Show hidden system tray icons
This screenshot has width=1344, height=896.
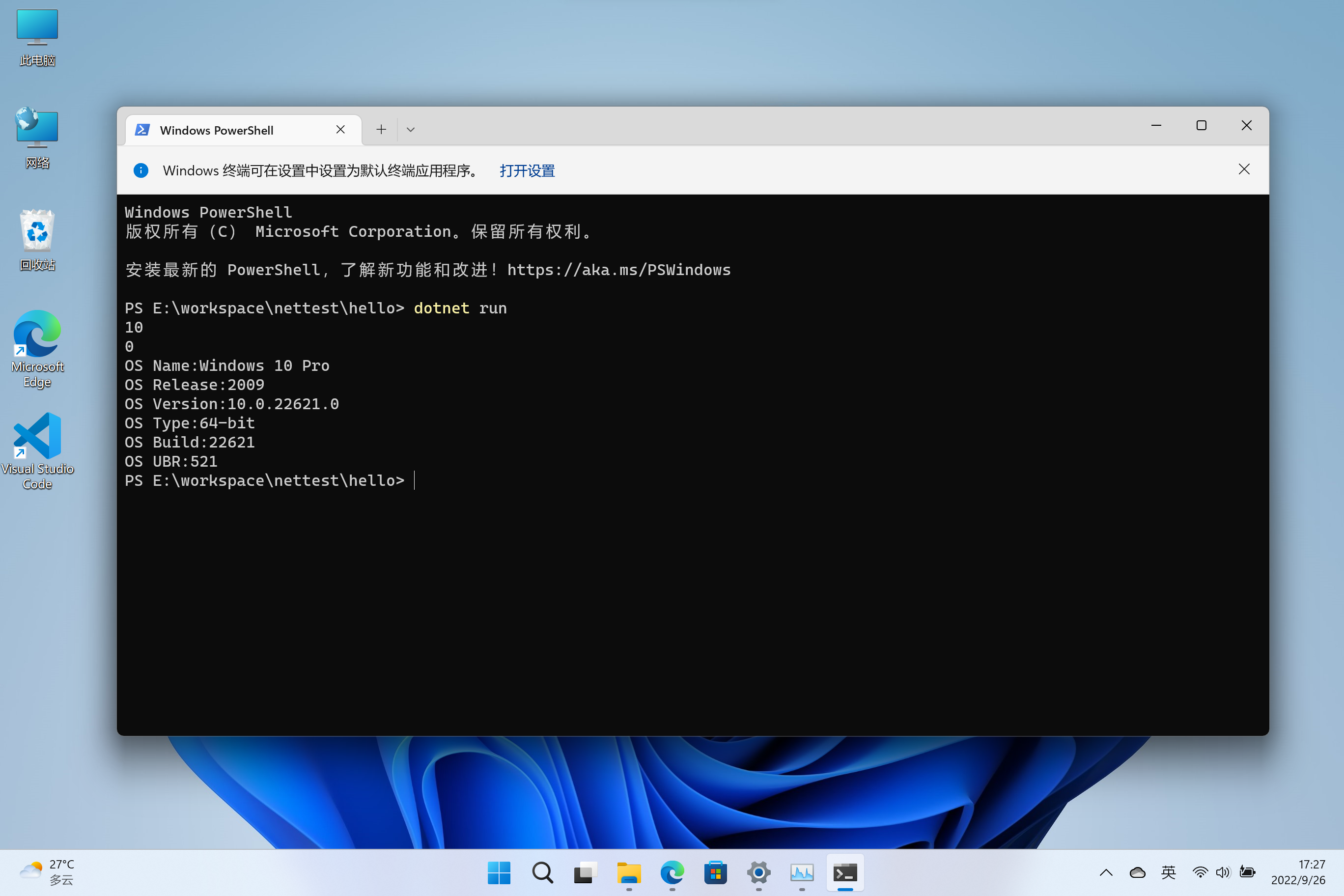point(1106,872)
